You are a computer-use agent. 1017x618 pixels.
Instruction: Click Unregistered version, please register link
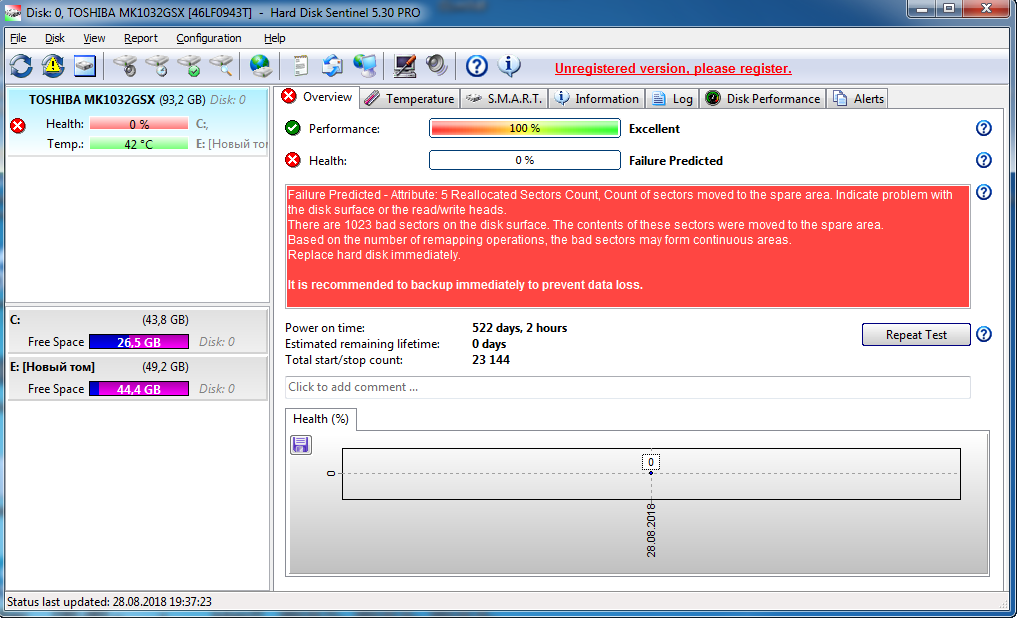click(673, 69)
